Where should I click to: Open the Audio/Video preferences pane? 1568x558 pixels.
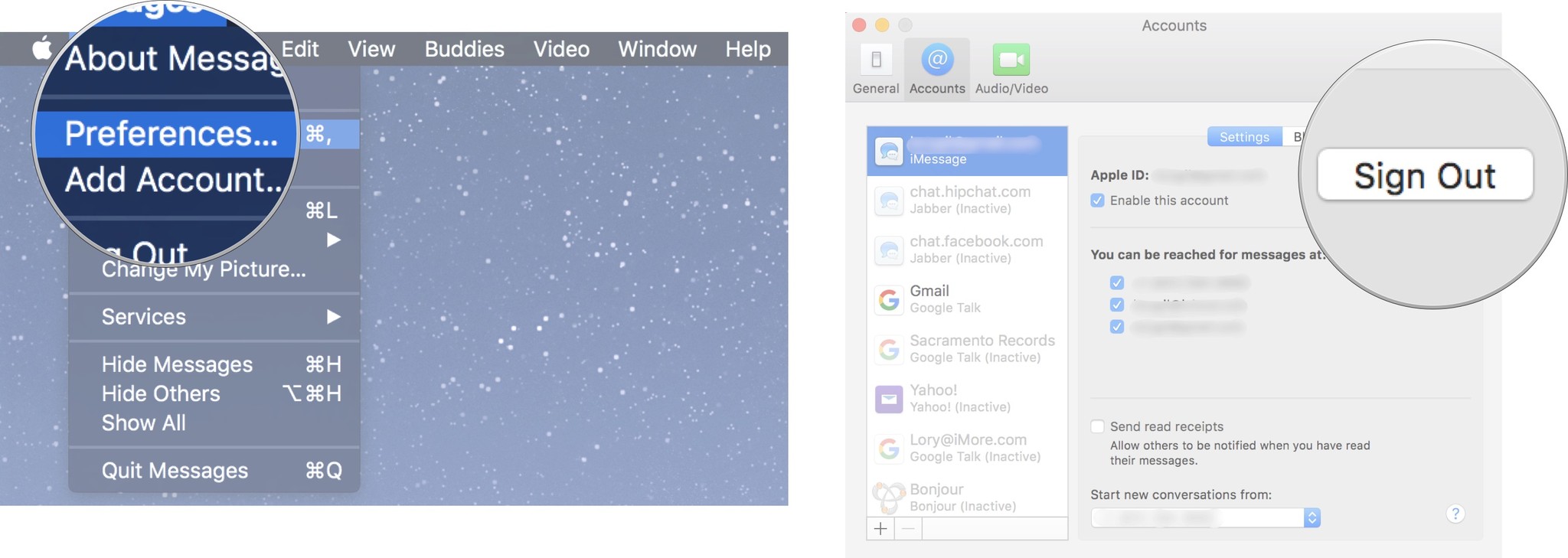click(1011, 69)
